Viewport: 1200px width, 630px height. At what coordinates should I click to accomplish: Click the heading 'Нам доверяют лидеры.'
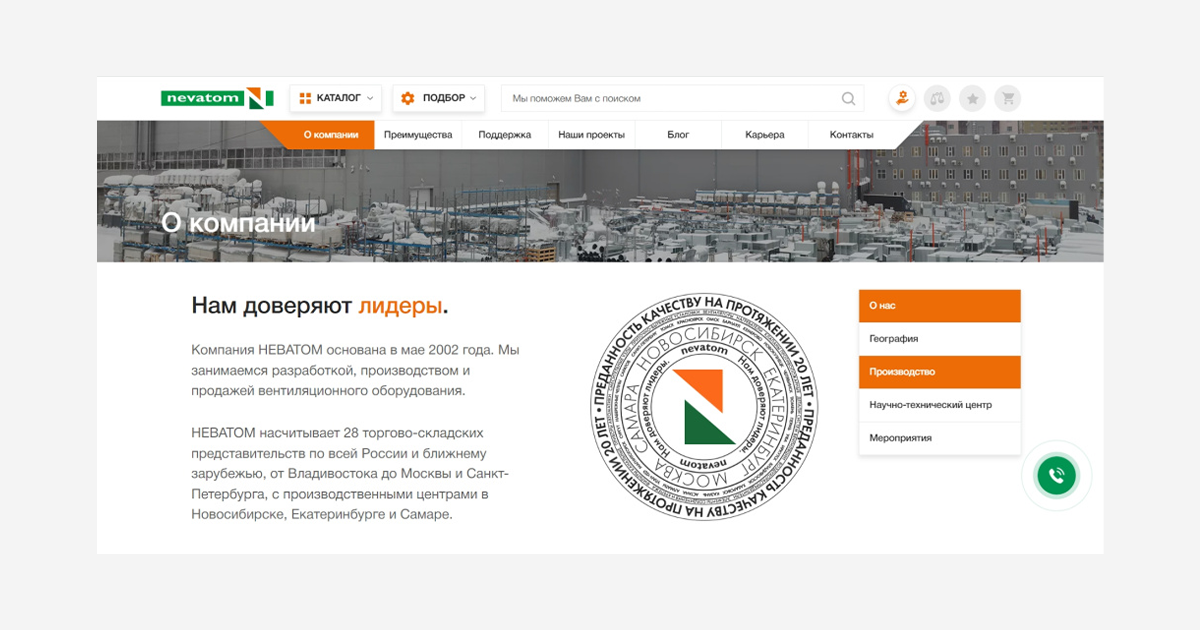click(320, 305)
